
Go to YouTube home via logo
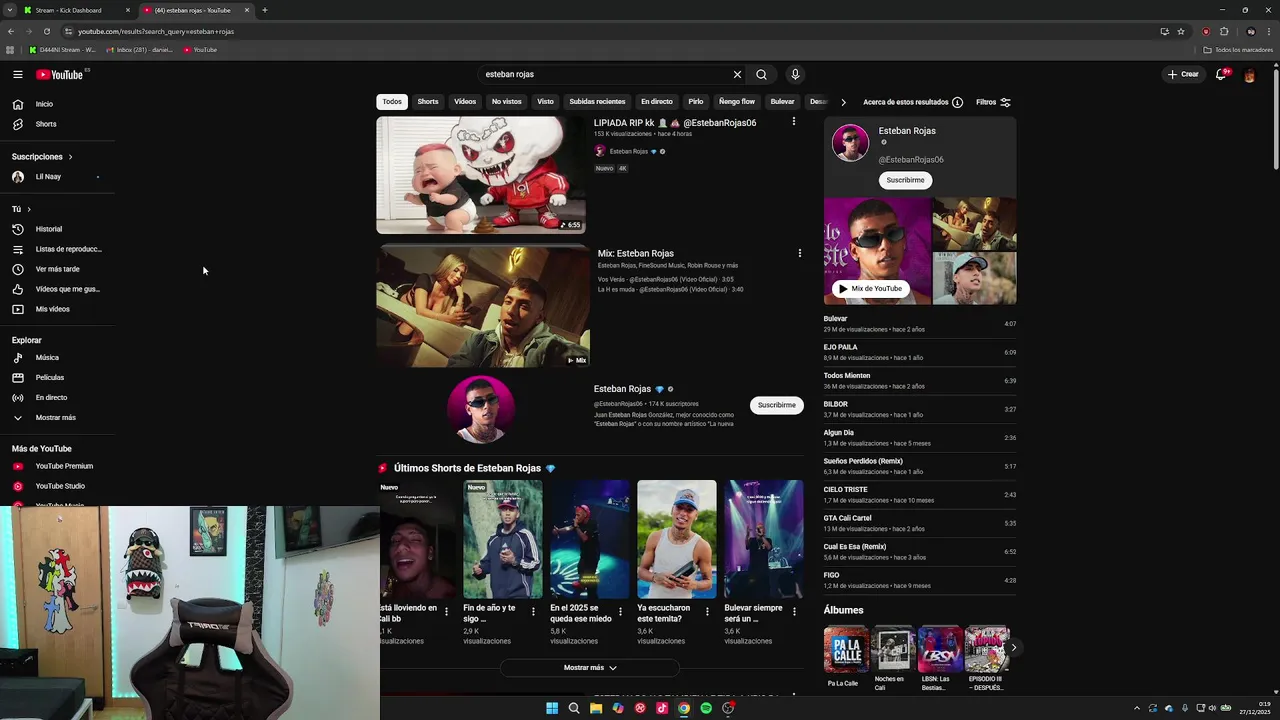tap(60, 74)
